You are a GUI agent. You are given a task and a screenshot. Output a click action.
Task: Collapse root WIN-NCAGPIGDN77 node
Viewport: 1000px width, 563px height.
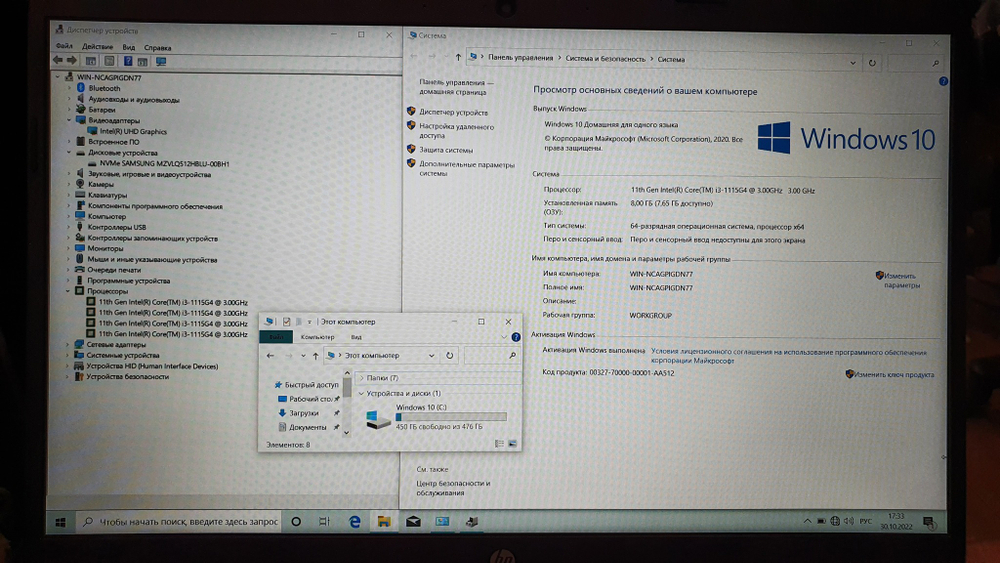[x=57, y=77]
